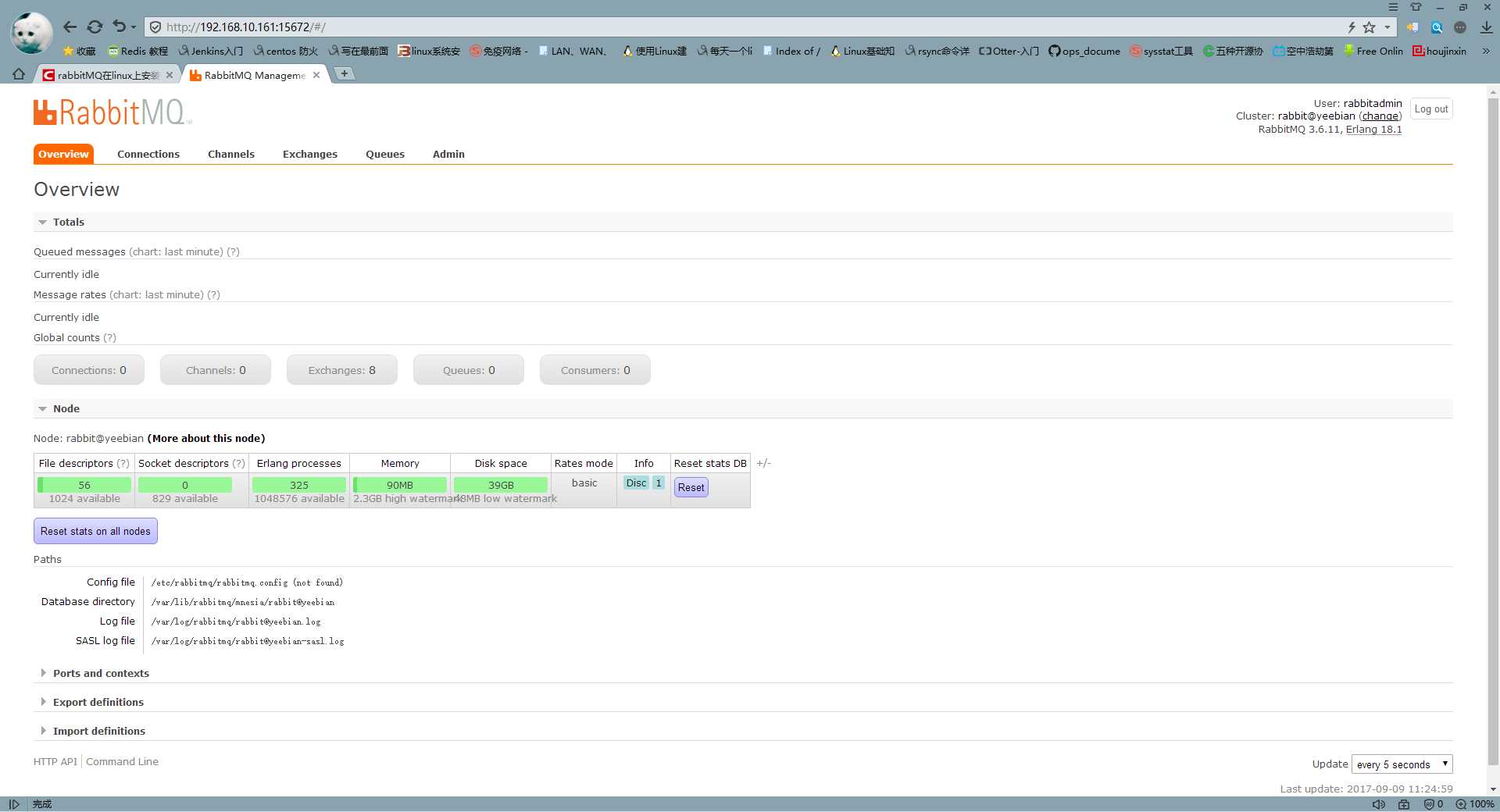
Task: Open the HTTP API link
Action: (55, 762)
